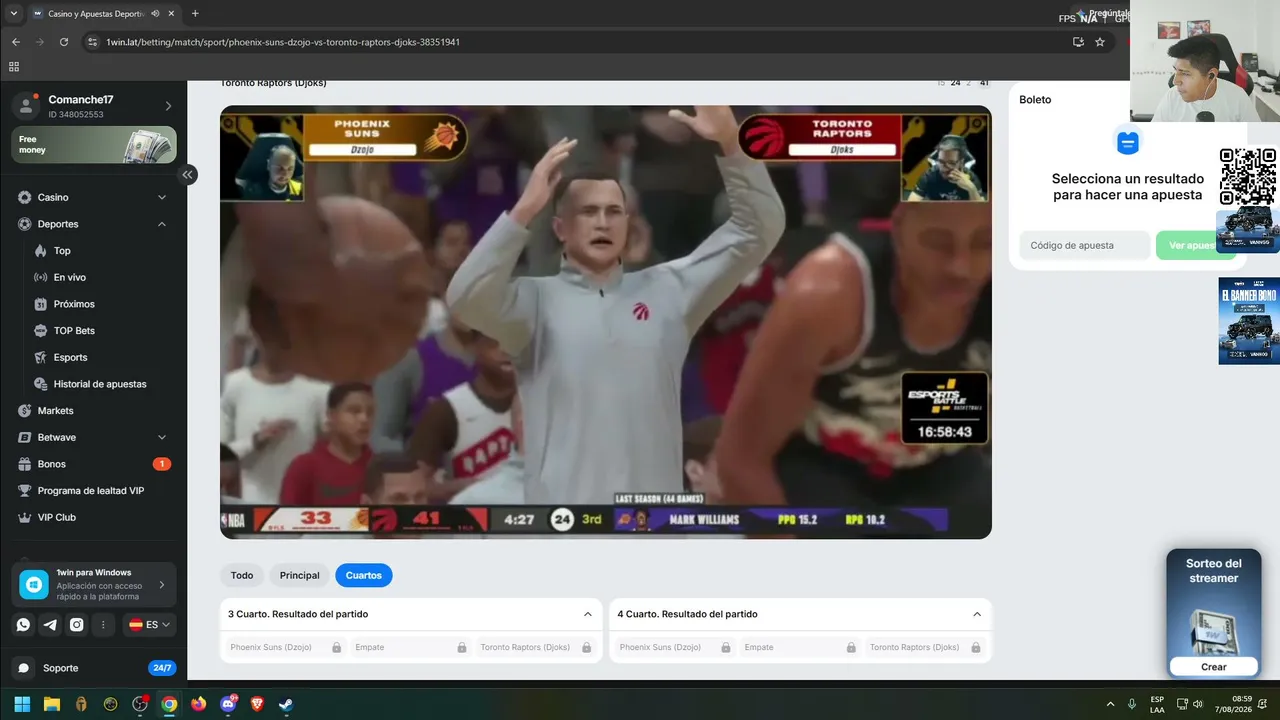Click the Soporte 24/7 badge
Viewport: 1280px width, 720px height.
click(161, 668)
